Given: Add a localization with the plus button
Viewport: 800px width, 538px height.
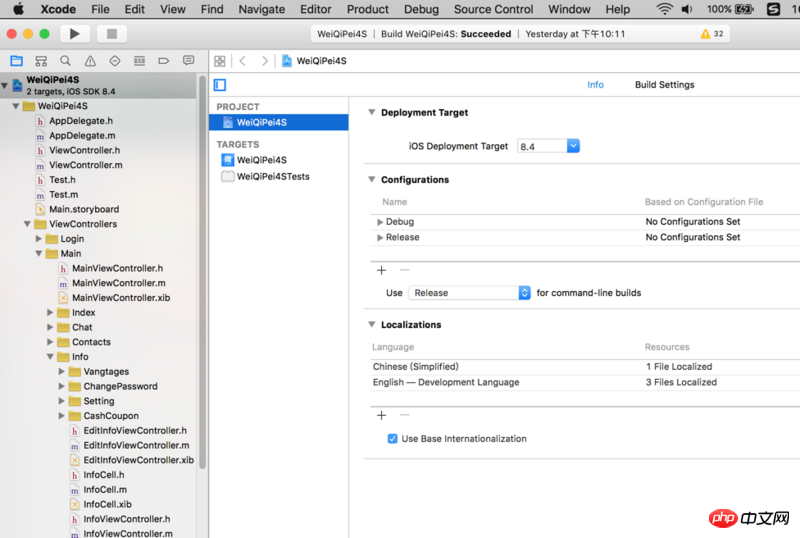Looking at the screenshot, I should pyautogui.click(x=381, y=415).
